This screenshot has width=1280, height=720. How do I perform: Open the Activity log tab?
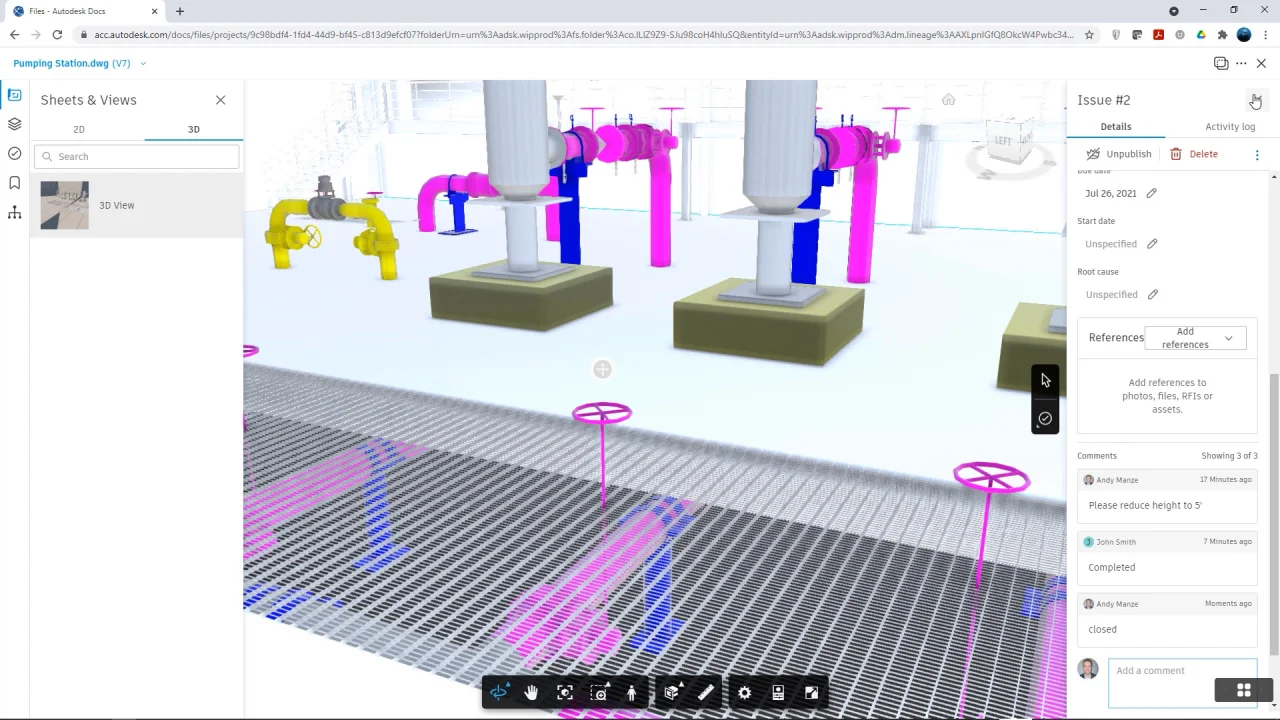tap(1230, 127)
